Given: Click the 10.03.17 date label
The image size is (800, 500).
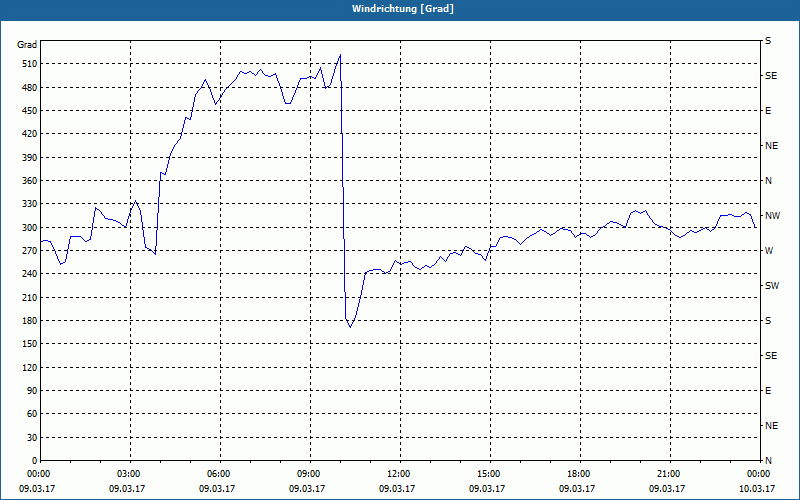Looking at the screenshot, I should (x=757, y=489).
